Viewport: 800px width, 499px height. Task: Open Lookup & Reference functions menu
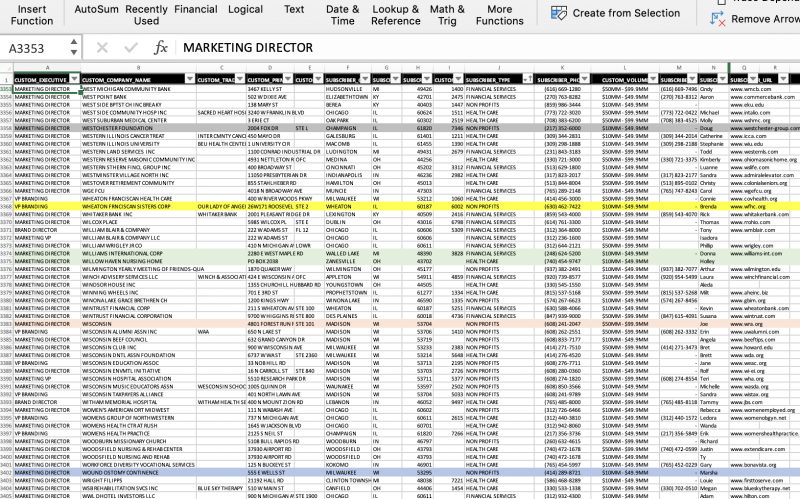(x=396, y=15)
